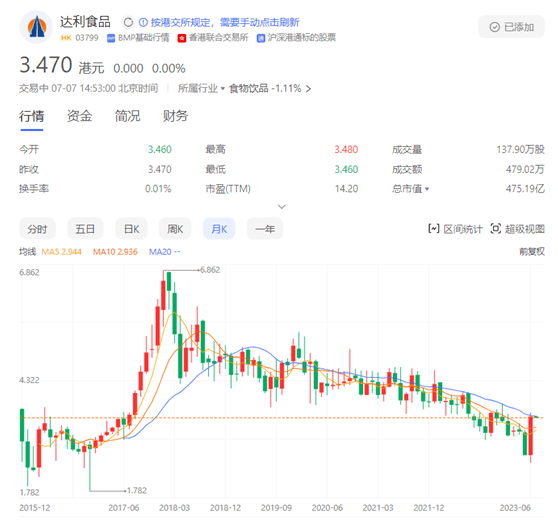Screen dimensions: 558x522
Task: Click the 2023-06 date axis label
Action: click(x=515, y=508)
